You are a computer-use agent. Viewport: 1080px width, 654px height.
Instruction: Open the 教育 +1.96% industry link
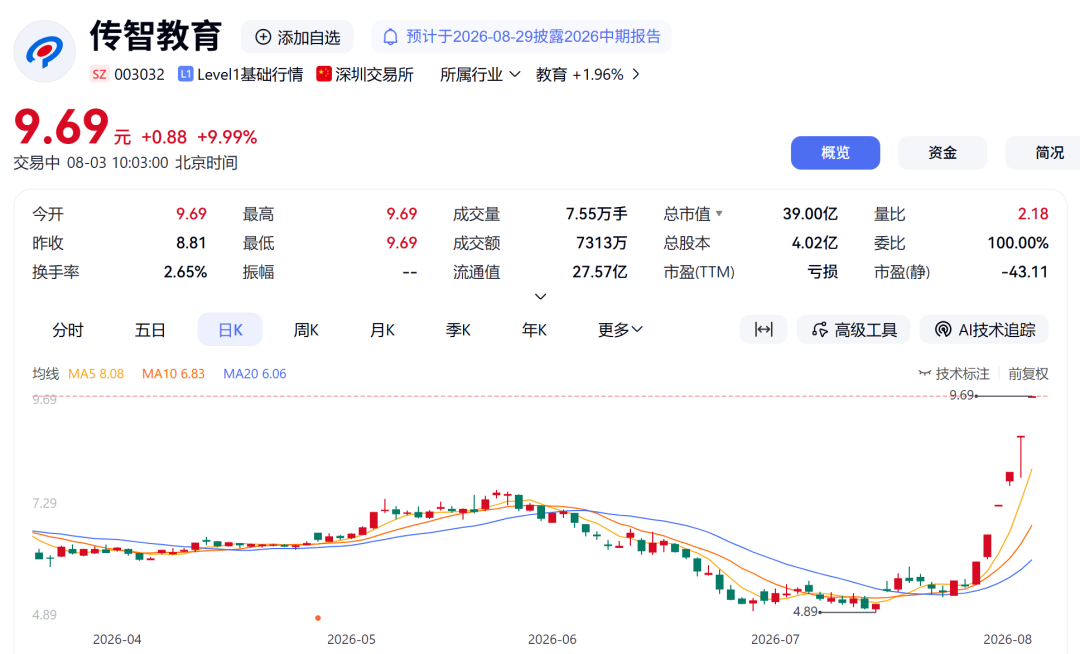588,74
